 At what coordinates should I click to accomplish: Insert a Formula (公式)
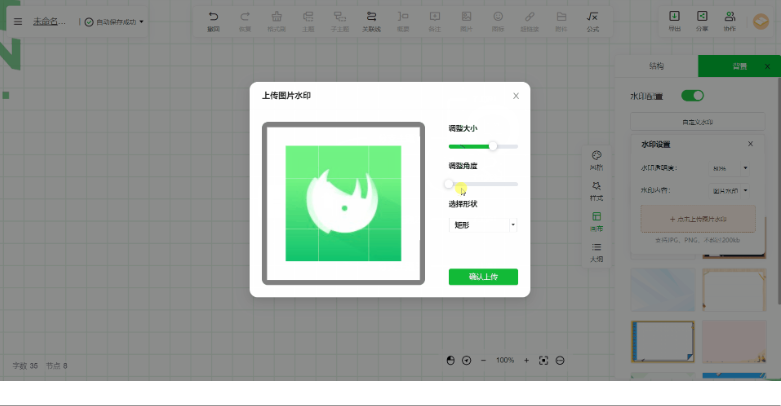point(593,22)
